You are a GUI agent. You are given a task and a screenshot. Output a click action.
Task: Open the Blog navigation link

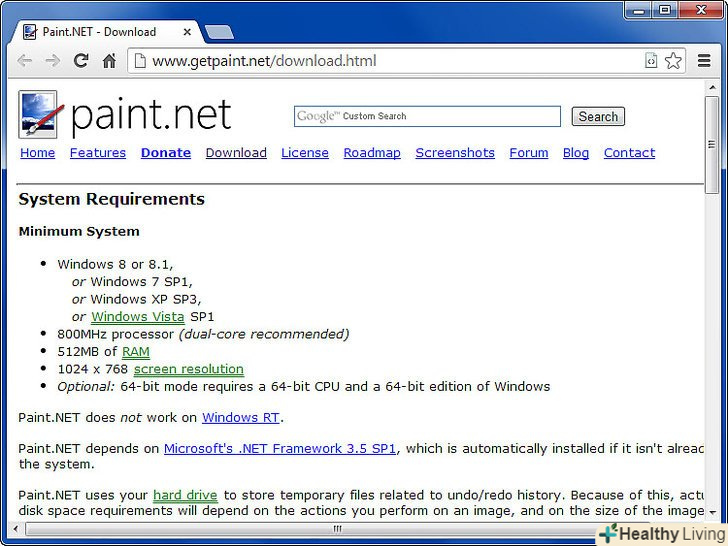[x=576, y=153]
